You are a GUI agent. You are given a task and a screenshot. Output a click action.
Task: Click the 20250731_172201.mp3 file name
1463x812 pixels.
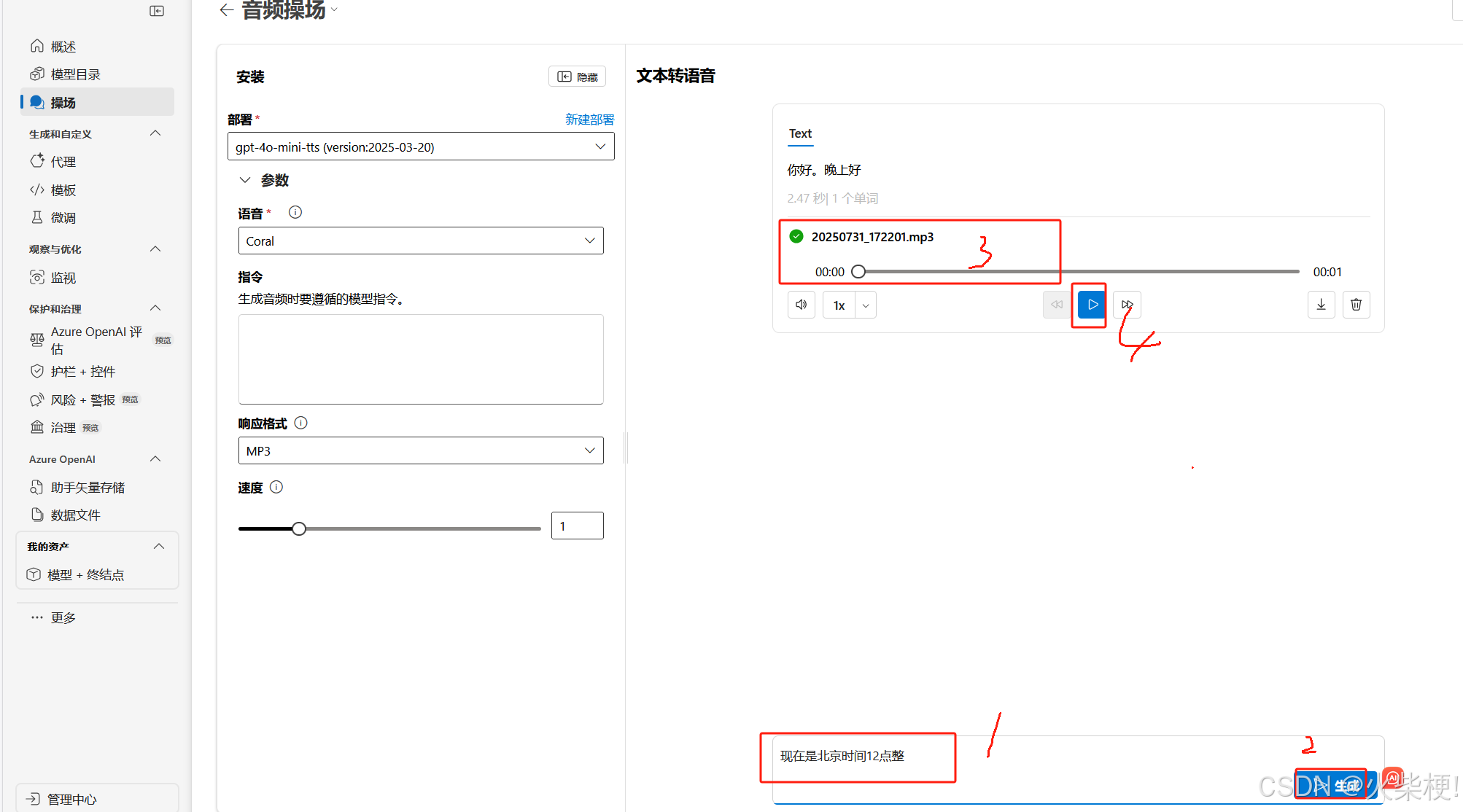point(872,237)
